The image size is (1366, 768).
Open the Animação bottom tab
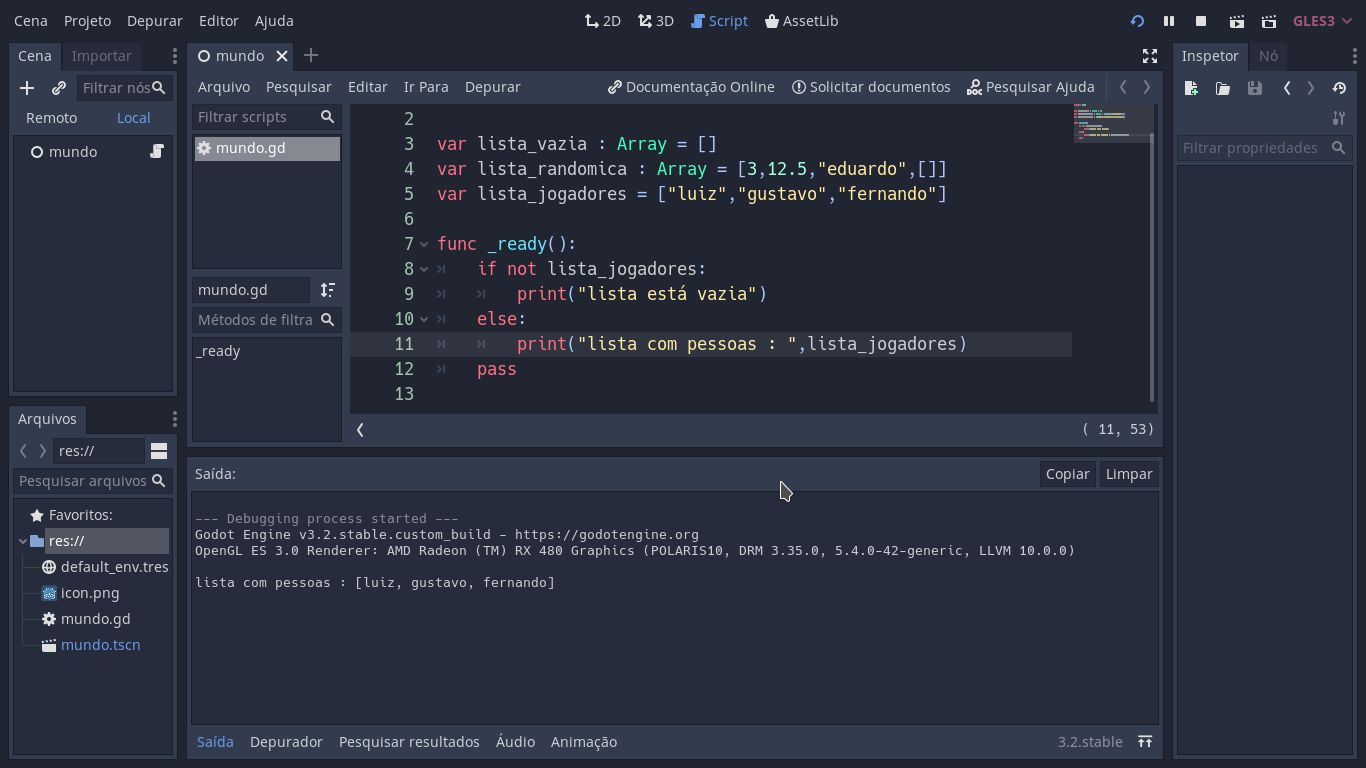coord(584,742)
